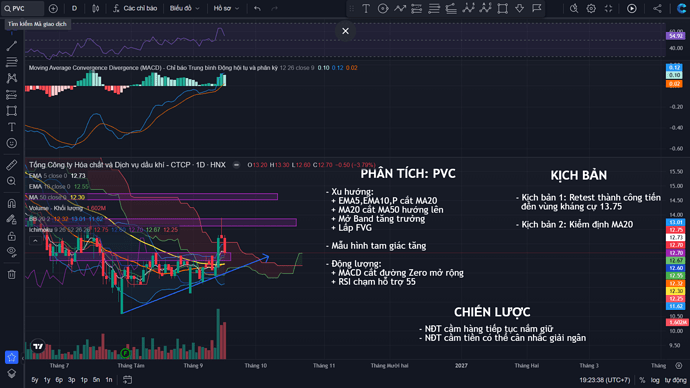Toggle lock all drawings
Image resolution: width=690 pixels, height=388 pixels.
click(x=12, y=236)
